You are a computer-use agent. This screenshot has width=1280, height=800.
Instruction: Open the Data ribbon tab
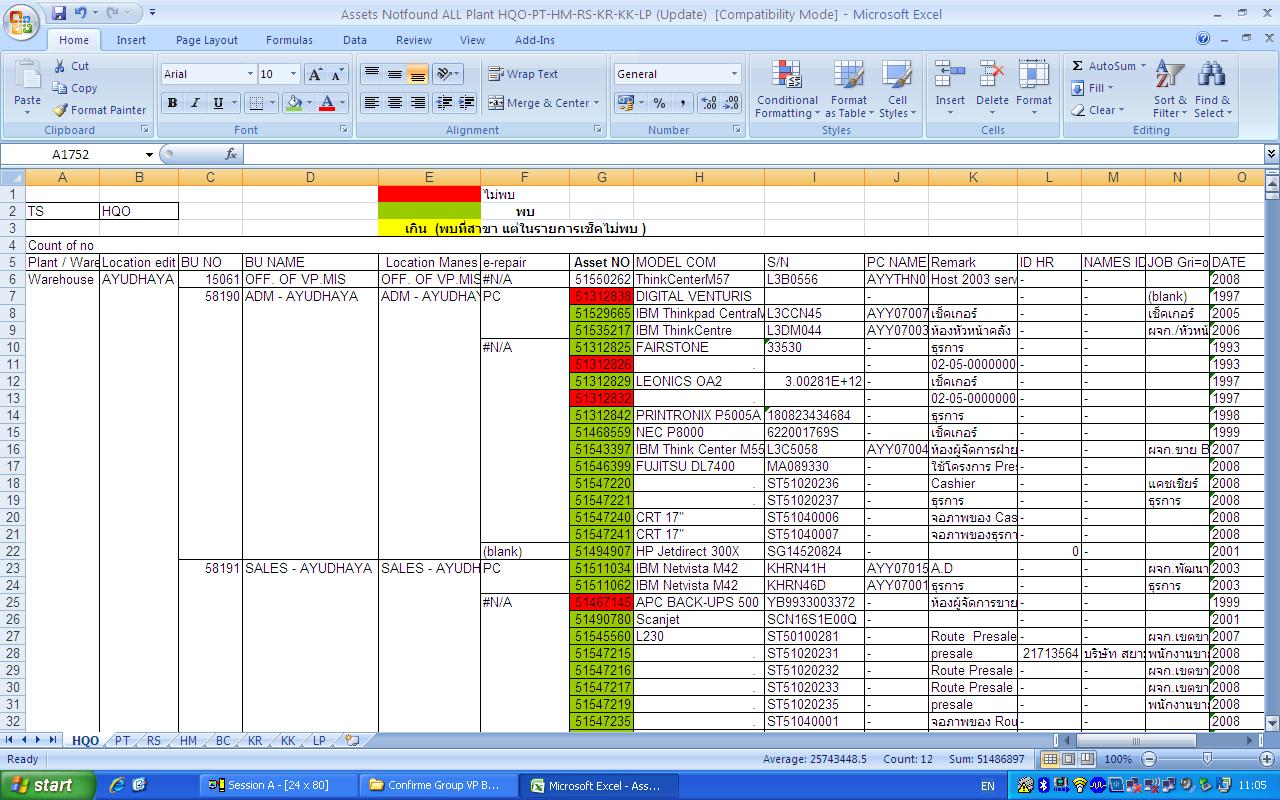355,40
